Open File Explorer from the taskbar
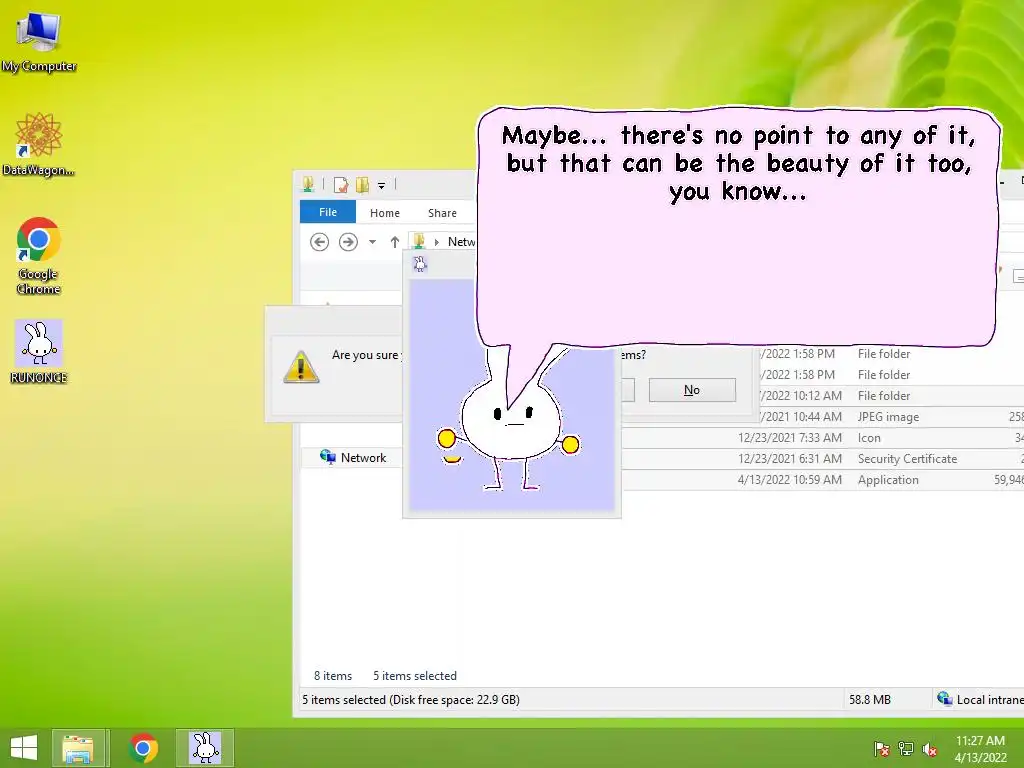This screenshot has height=768, width=1024. click(x=78, y=748)
